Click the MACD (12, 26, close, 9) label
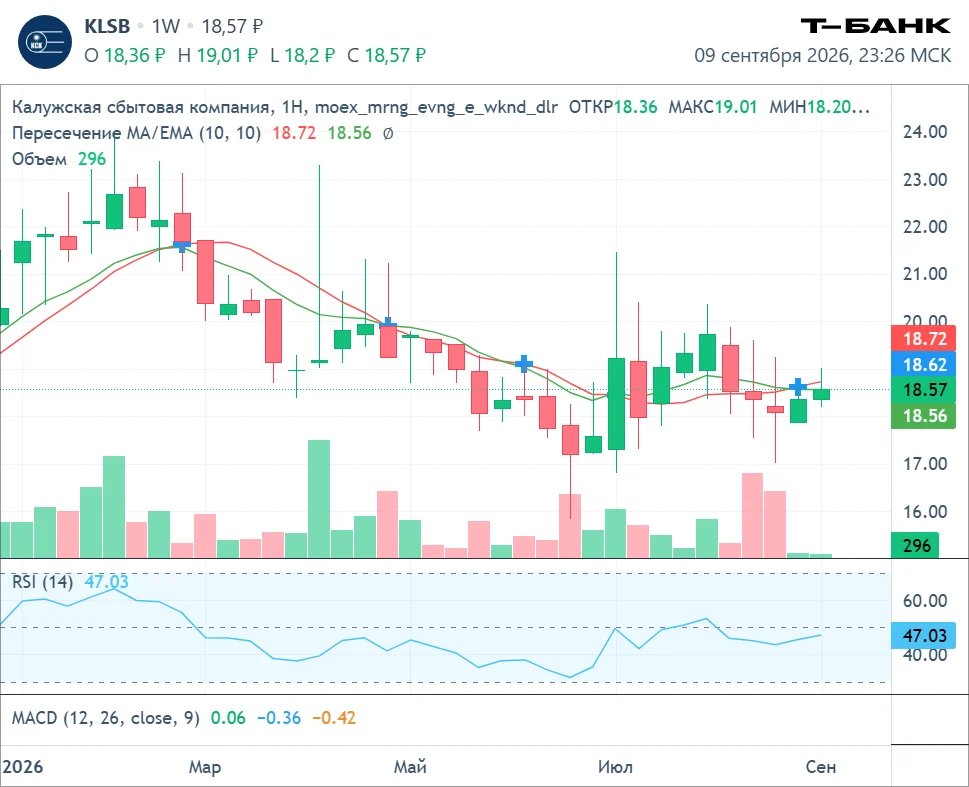 (106, 718)
